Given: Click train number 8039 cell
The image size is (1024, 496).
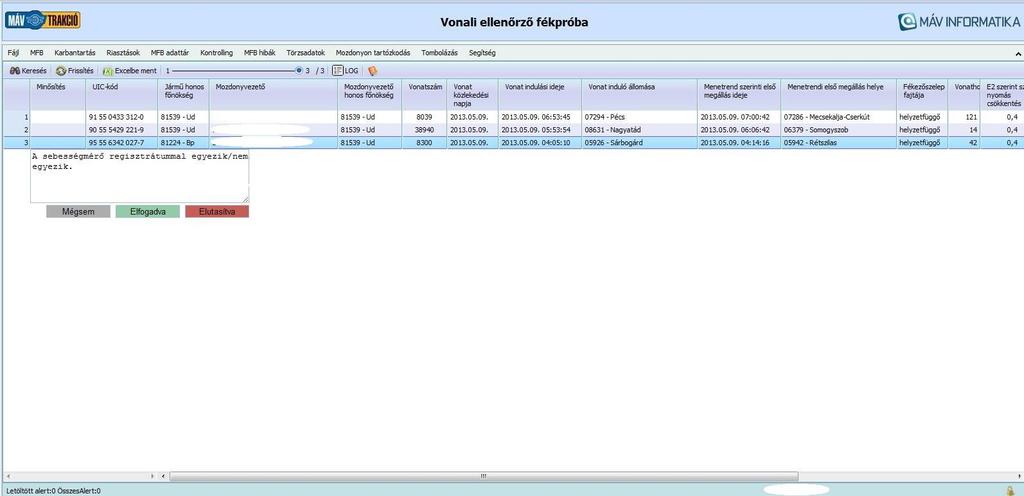Looking at the screenshot, I should (x=422, y=117).
